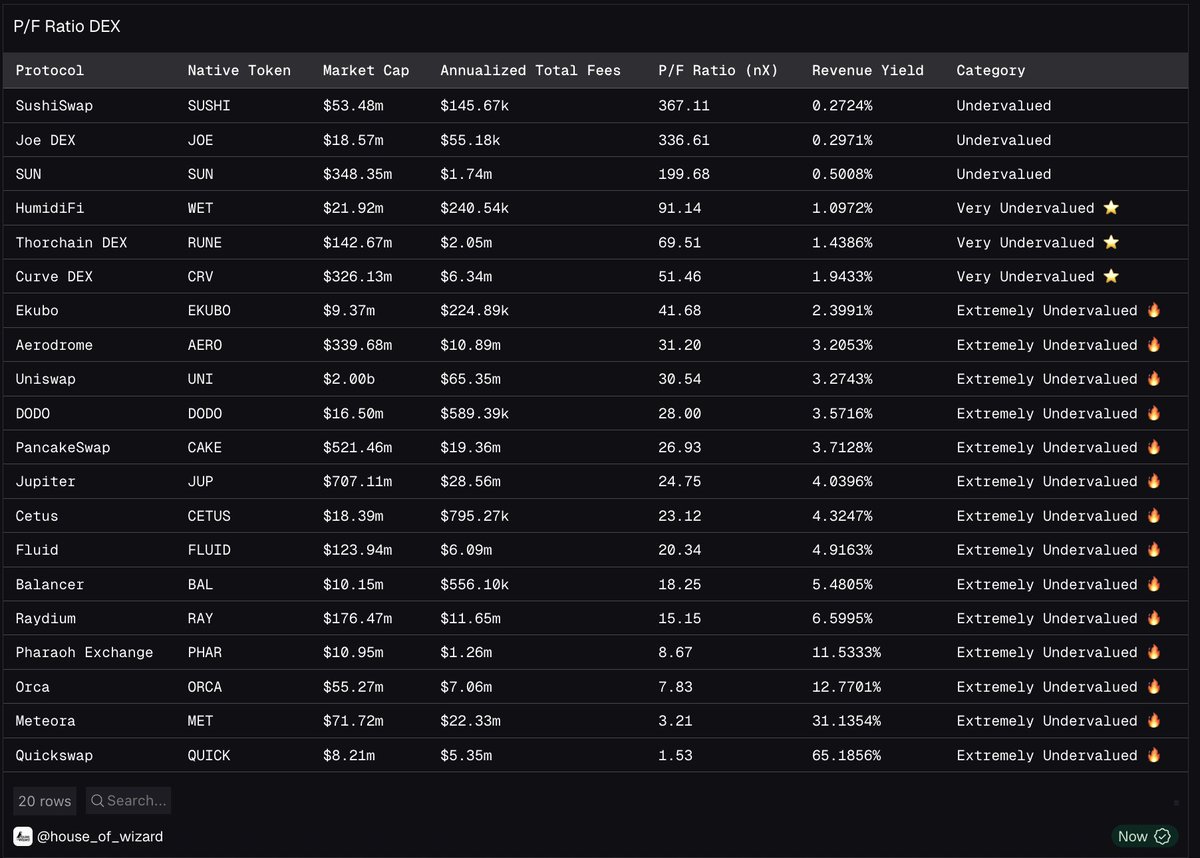
Task: Click the 20 rows counter
Action: tap(45, 801)
